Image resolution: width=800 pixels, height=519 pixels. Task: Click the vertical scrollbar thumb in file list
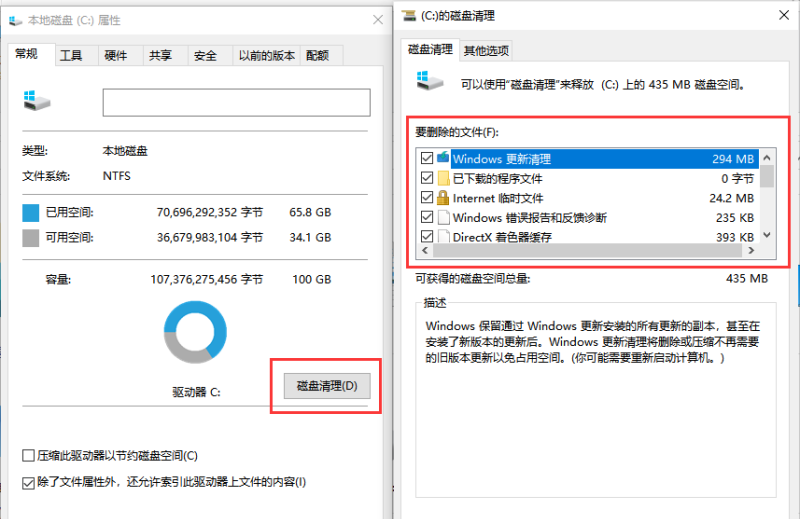[767, 176]
